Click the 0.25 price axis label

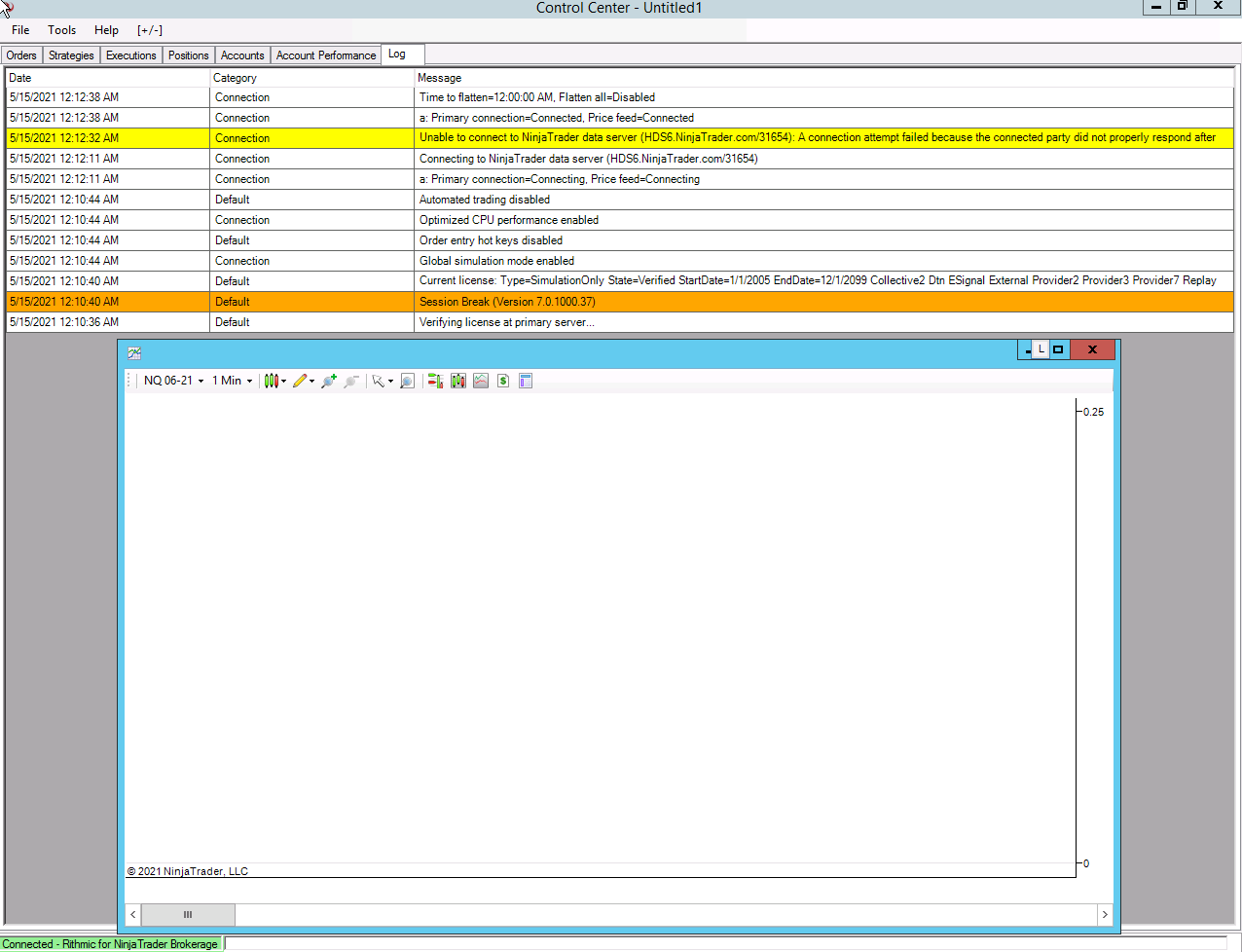[x=1094, y=412]
